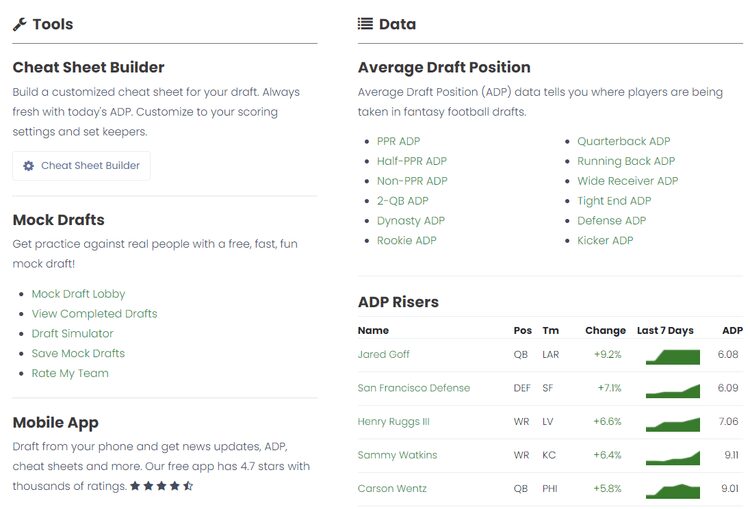Viewport: 750px width, 509px height.
Task: Go to Dynasty ADP data
Action: 410,221
